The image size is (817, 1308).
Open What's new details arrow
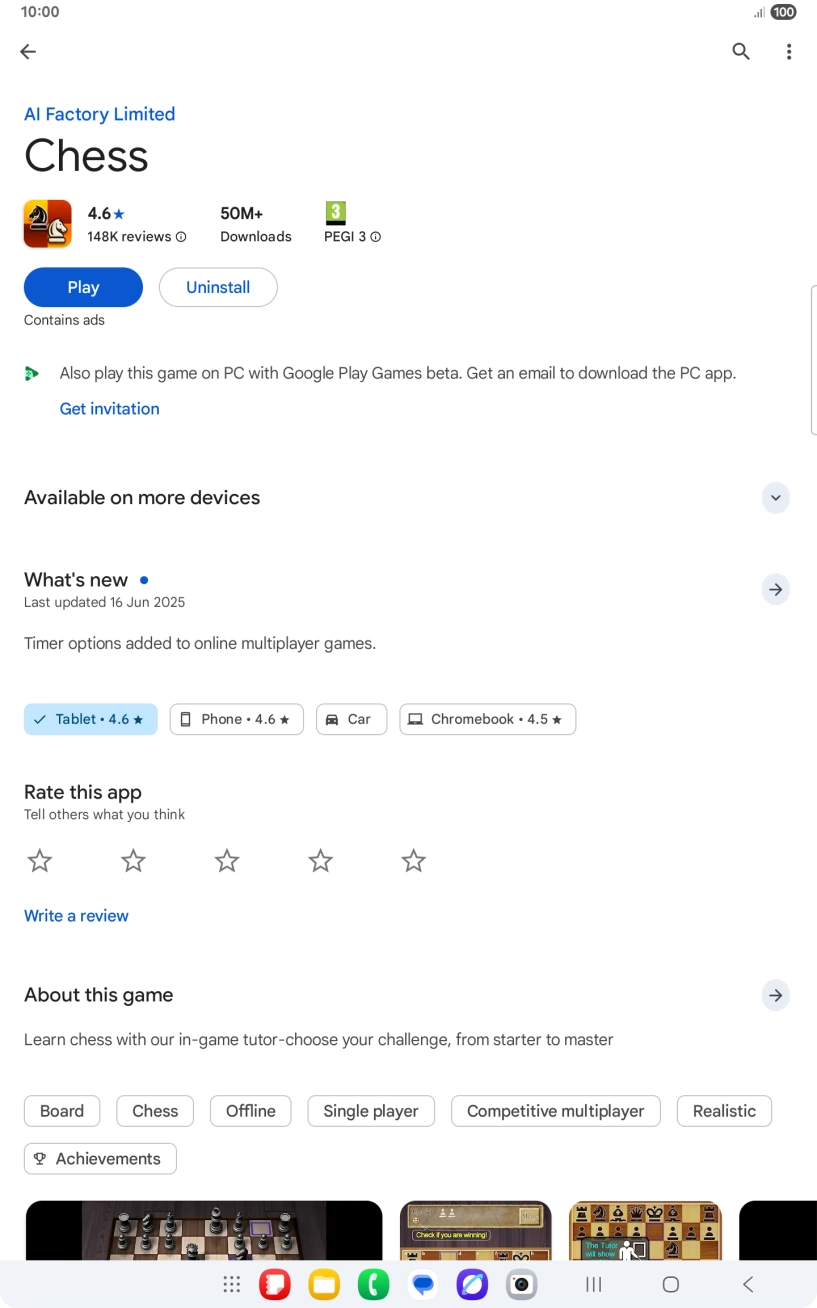coord(775,589)
